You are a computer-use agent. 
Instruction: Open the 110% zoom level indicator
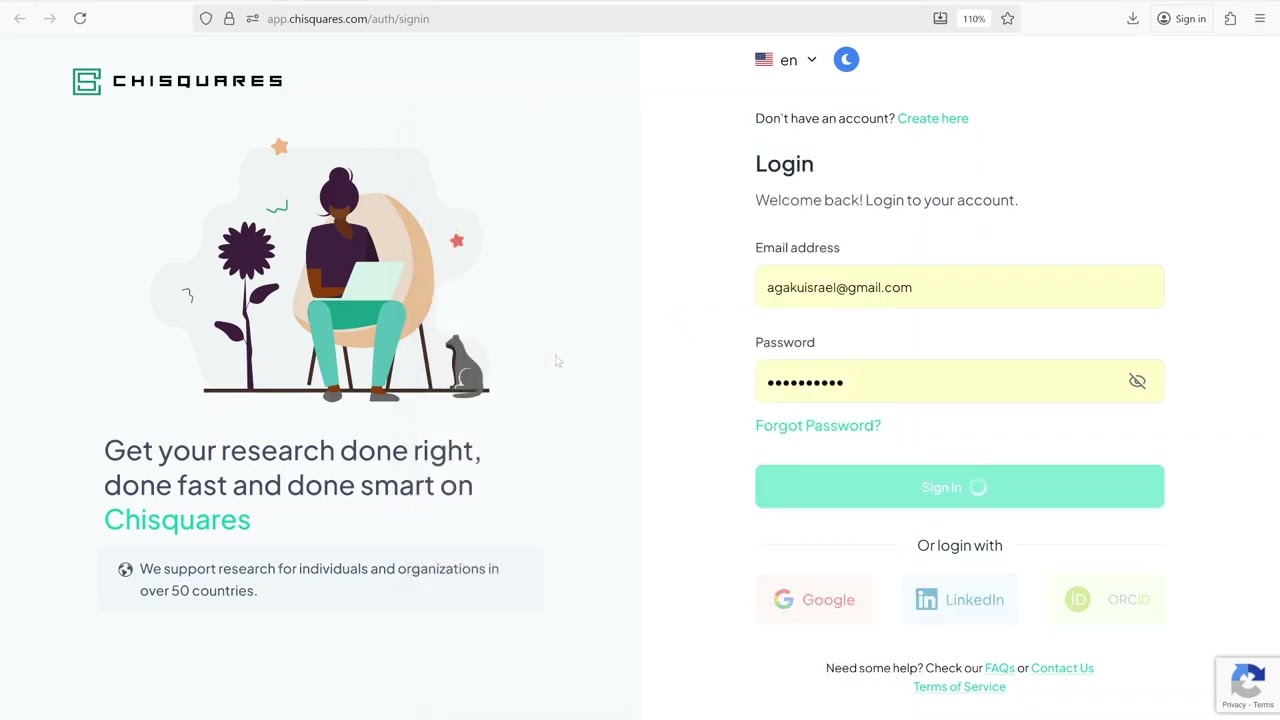pos(973,18)
